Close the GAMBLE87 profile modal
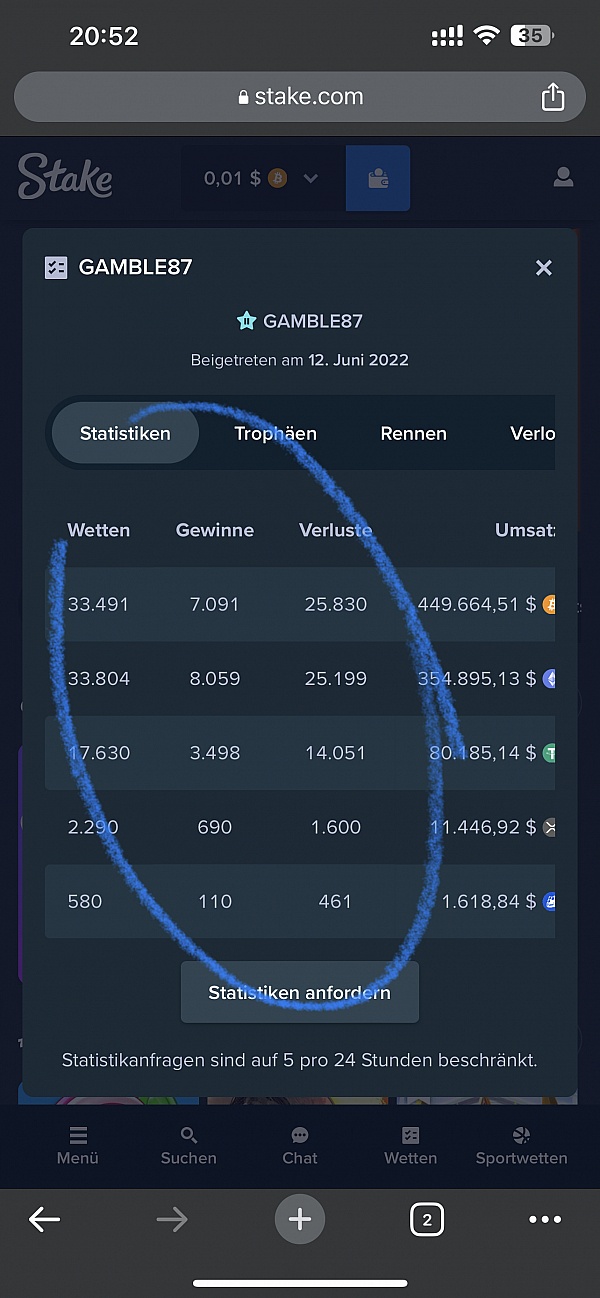Screen dimensions: 600x1298 click(x=543, y=267)
